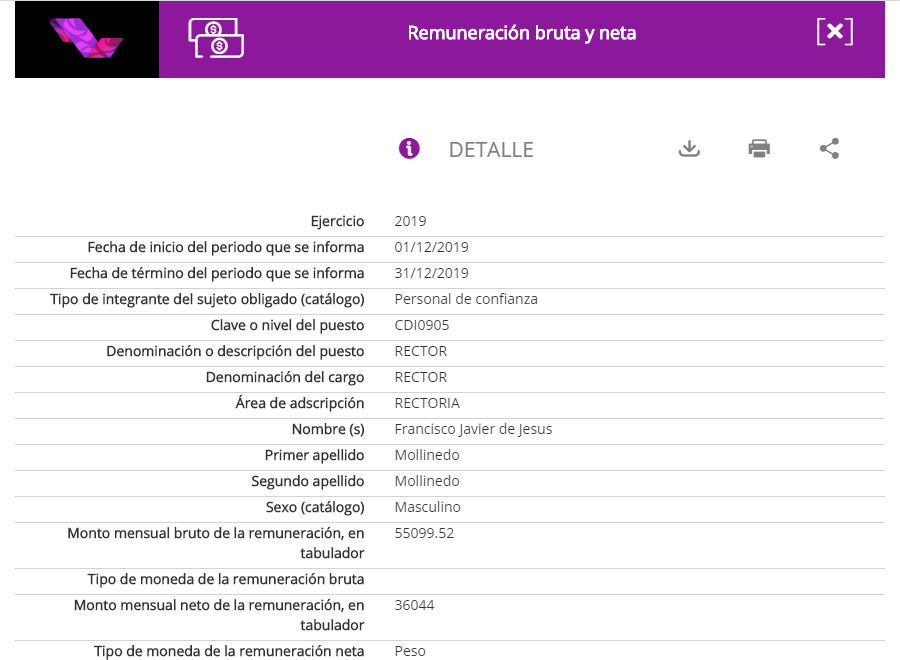The width and height of the screenshot is (900, 660).
Task: Click the position code CDI0905
Action: [x=422, y=325]
